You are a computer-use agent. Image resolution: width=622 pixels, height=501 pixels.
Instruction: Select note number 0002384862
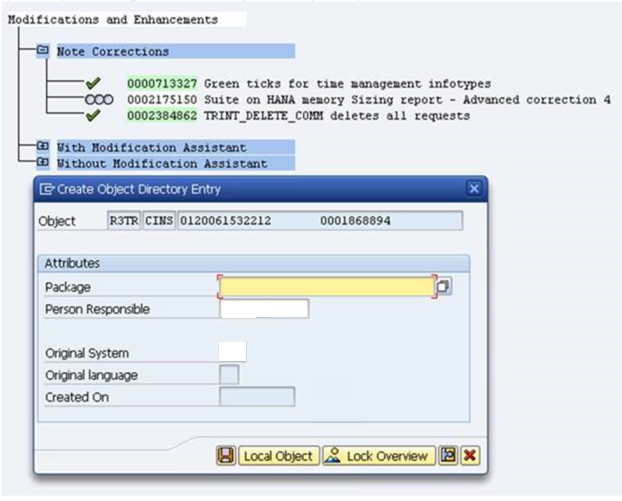pos(162,116)
